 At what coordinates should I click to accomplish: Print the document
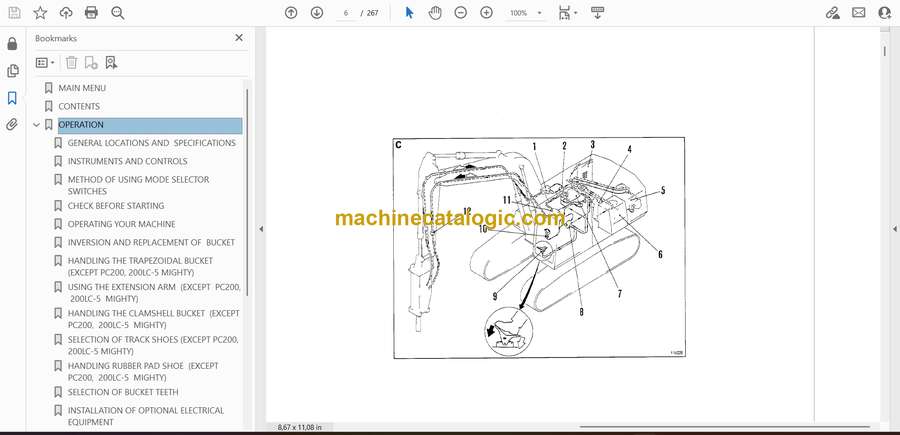pyautogui.click(x=91, y=13)
